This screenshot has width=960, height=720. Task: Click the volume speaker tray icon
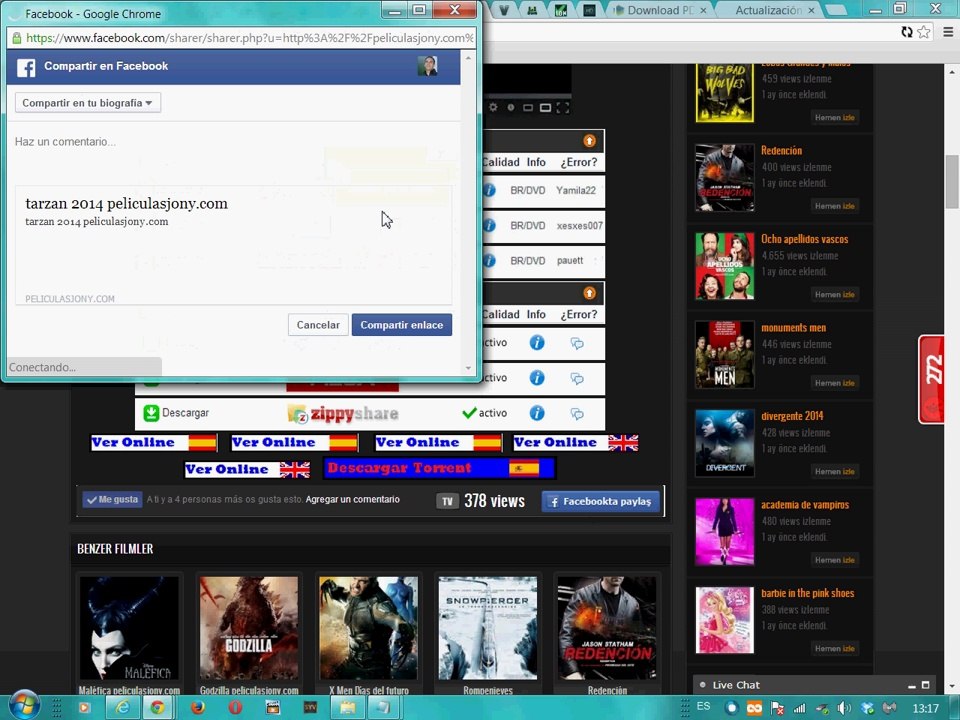[844, 708]
